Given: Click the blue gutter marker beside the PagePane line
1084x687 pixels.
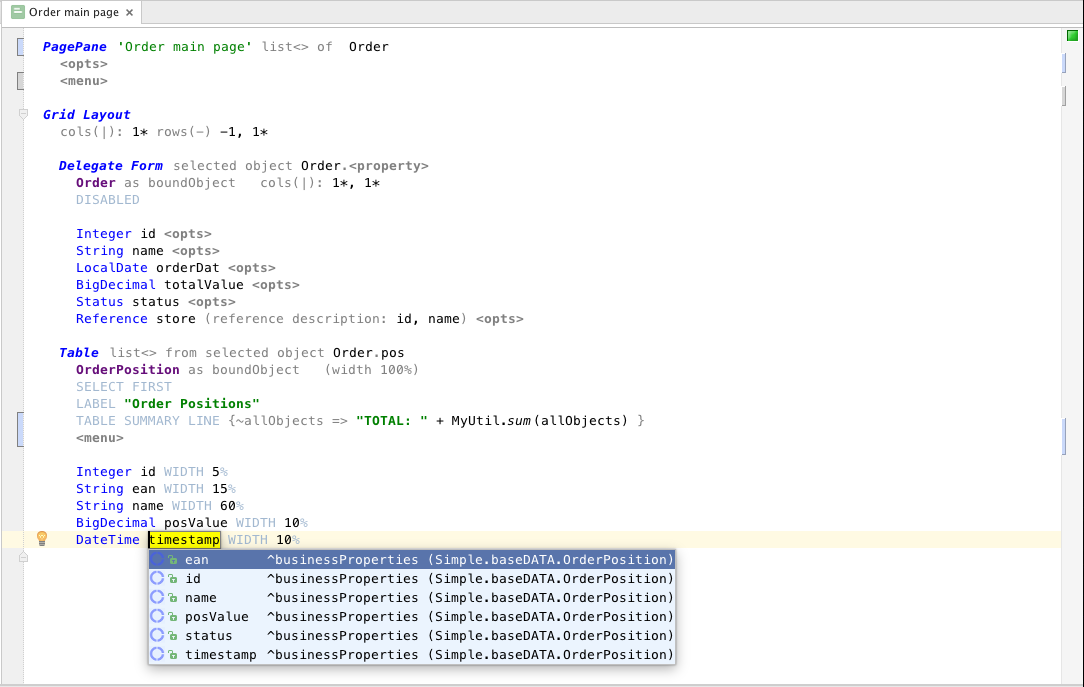Looking at the screenshot, I should click(20, 48).
